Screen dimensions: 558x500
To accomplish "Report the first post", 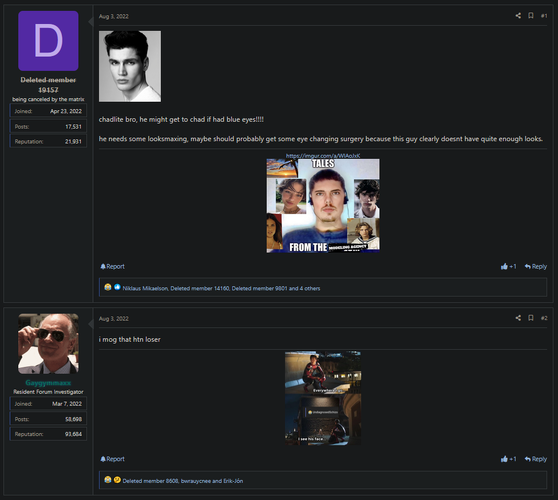I will 112,266.
